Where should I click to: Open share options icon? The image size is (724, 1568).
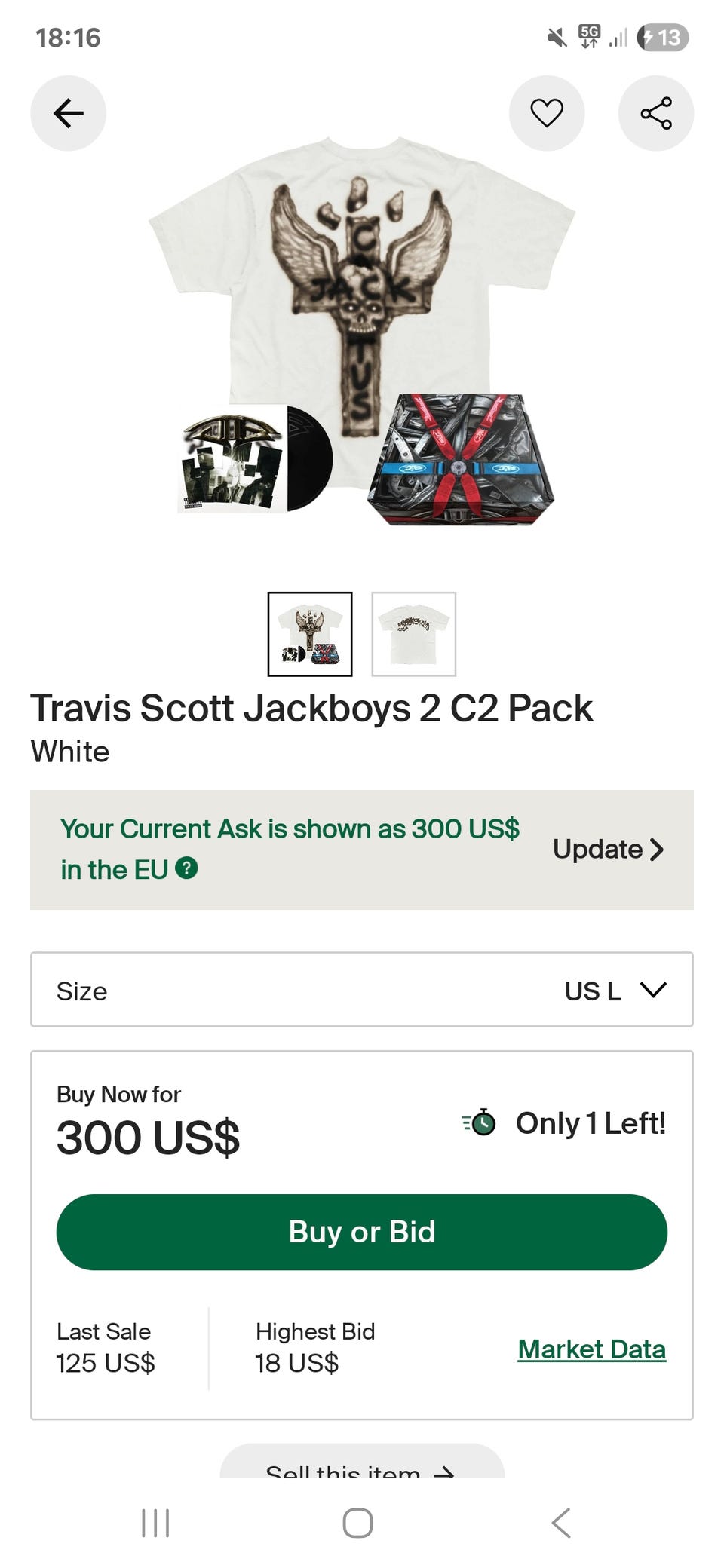pyautogui.click(x=656, y=113)
